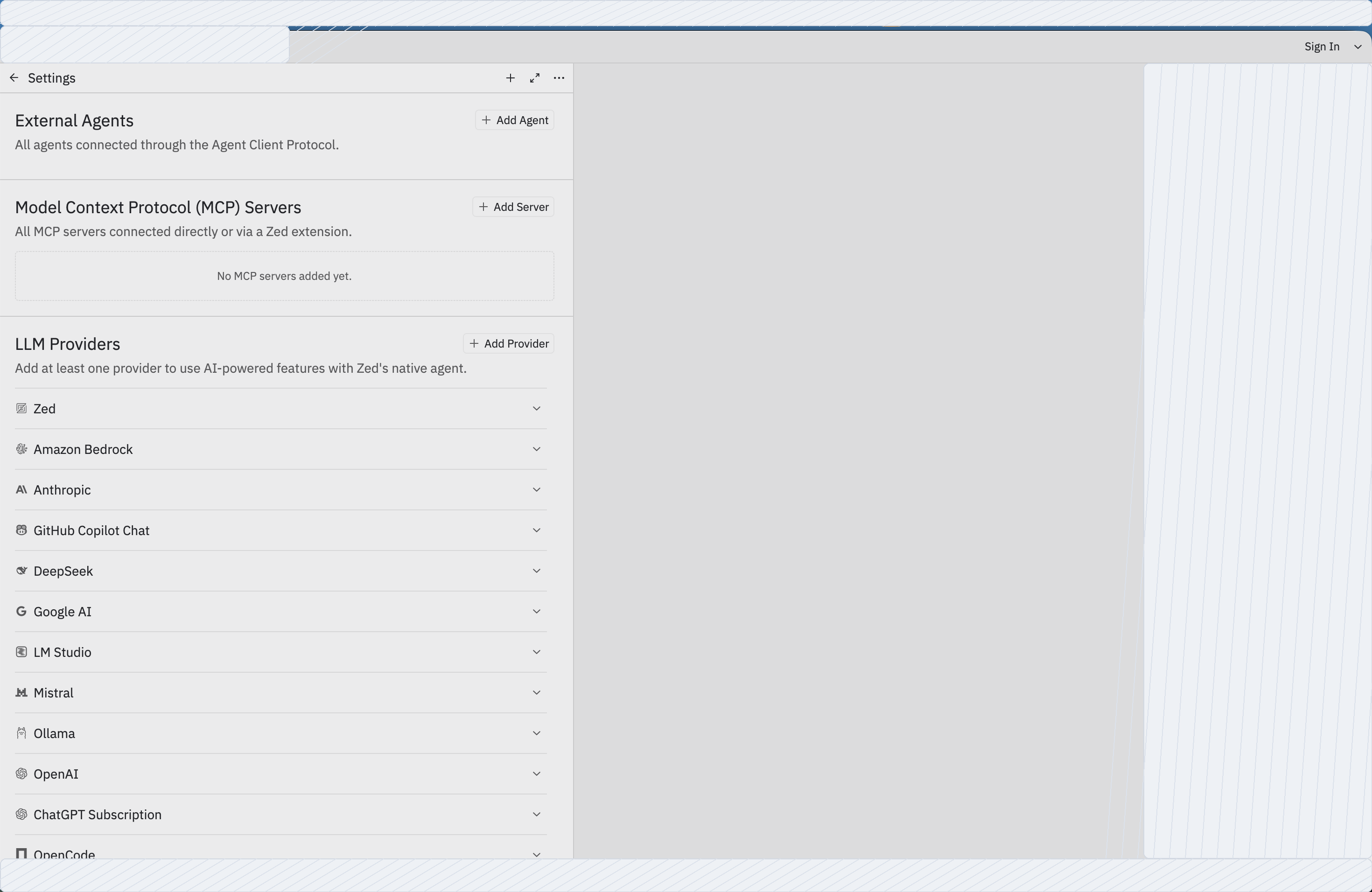Click the LLM Providers heading

[68, 344]
